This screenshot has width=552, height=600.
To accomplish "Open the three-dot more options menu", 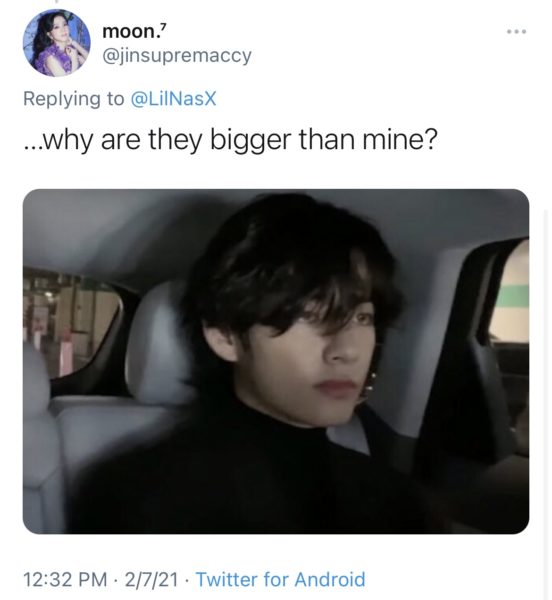I will click(516, 31).
